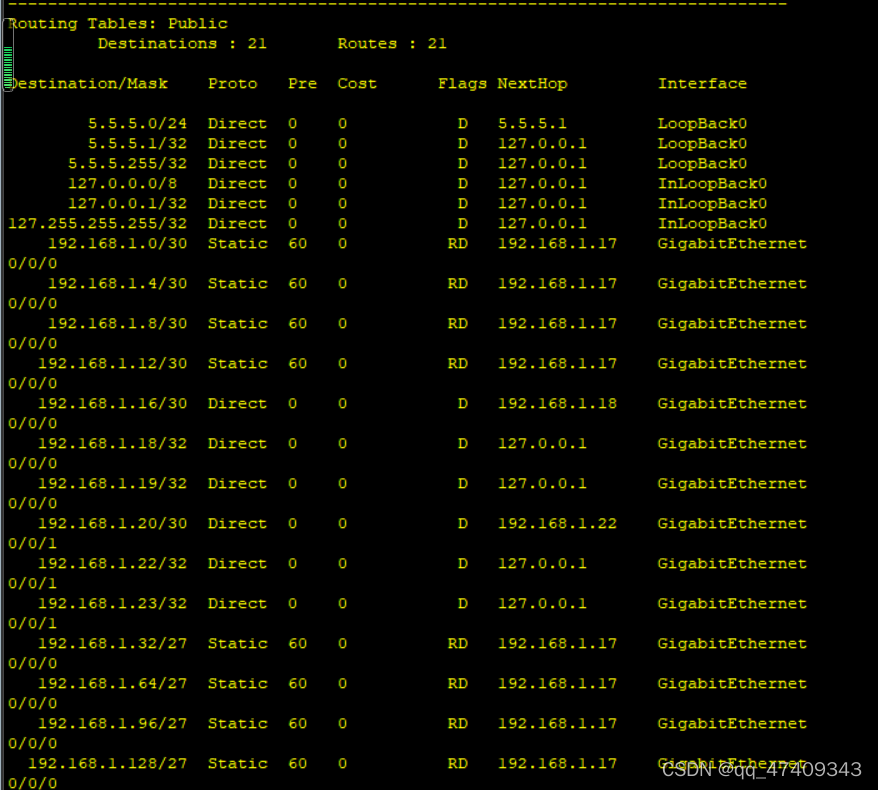The width and height of the screenshot is (878, 790).
Task: Click 0/0/0 interface suffix under 192.168.1.0/30
Action: coord(32,264)
